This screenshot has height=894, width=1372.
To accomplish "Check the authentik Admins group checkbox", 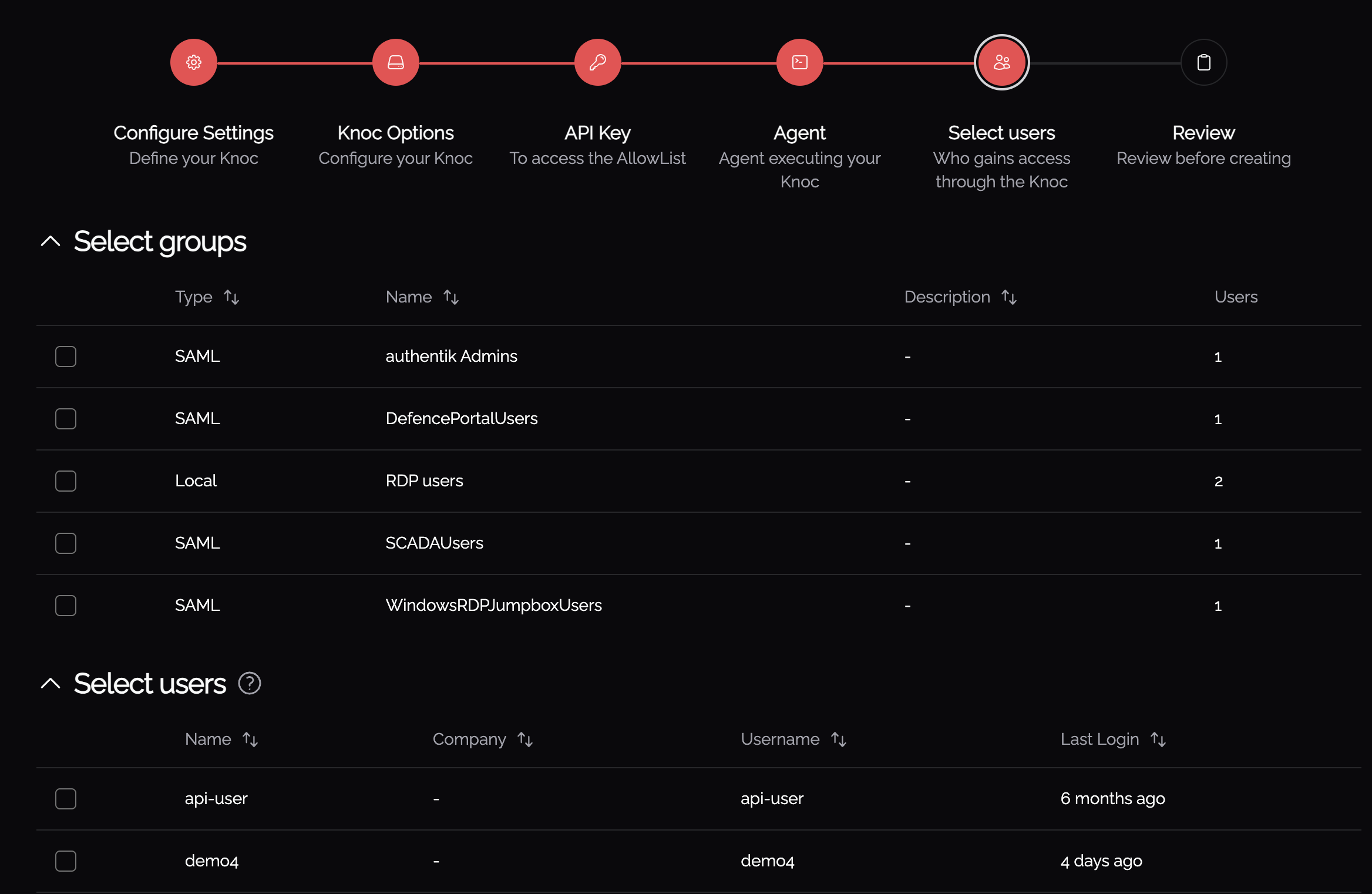I will coord(66,357).
